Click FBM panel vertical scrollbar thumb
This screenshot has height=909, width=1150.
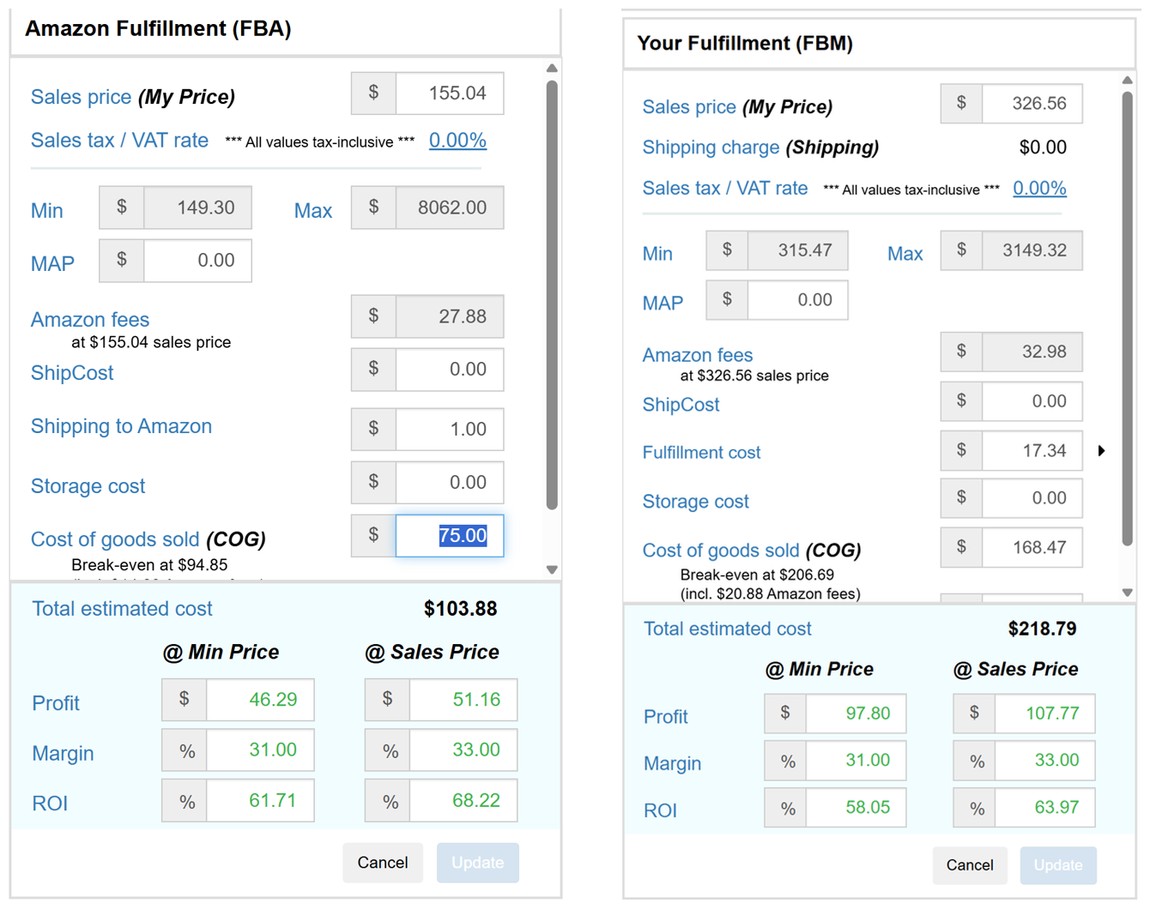coord(1128,319)
